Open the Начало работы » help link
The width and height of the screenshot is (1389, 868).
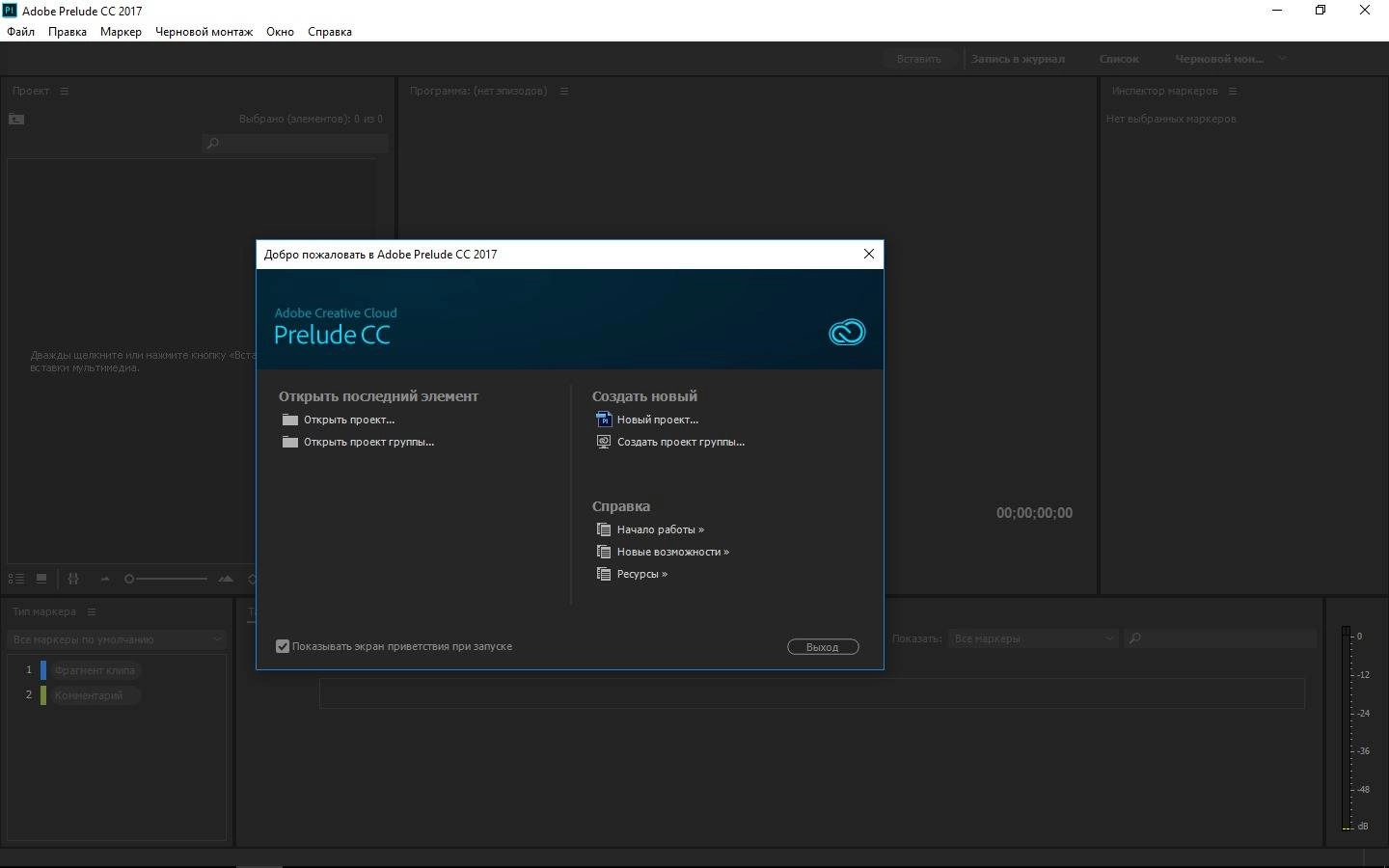point(661,529)
